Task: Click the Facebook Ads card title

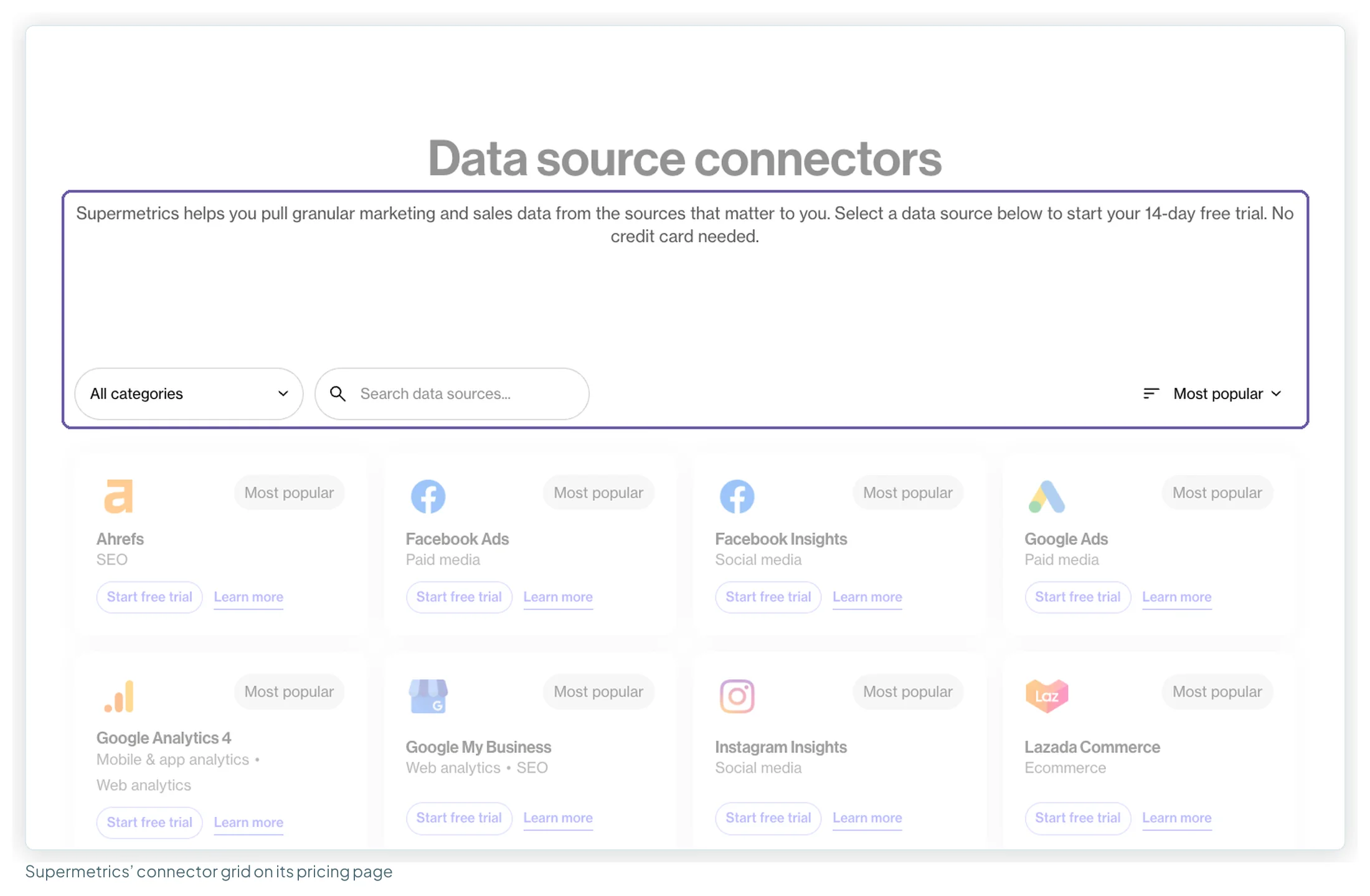Action: point(457,539)
